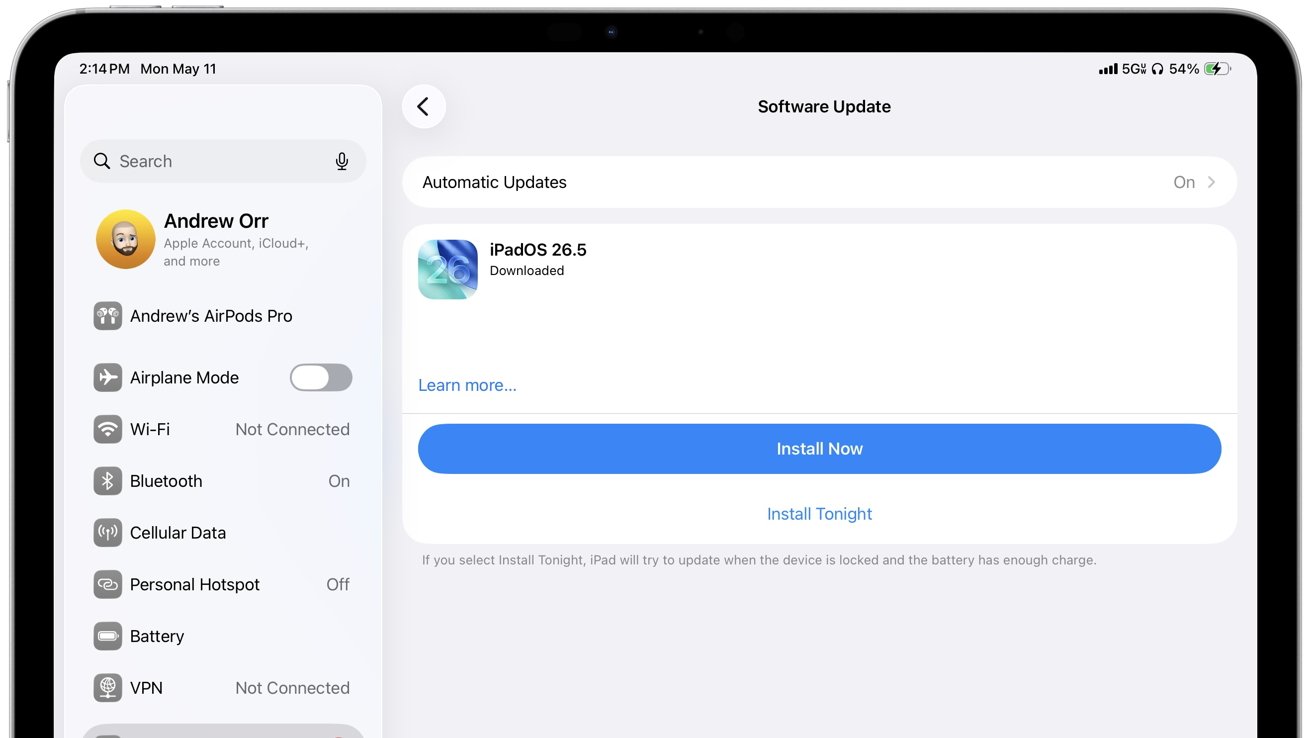1312x738 pixels.
Task: Click the 5G network indicator
Action: 1134,69
